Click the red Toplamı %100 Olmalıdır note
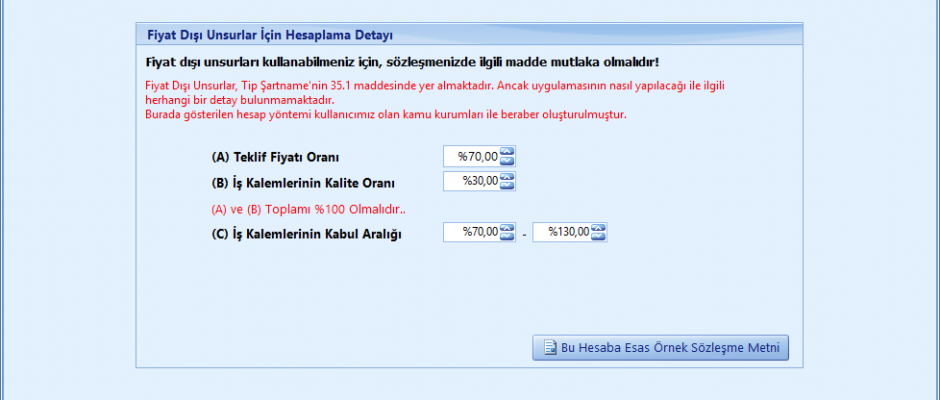 coord(308,209)
